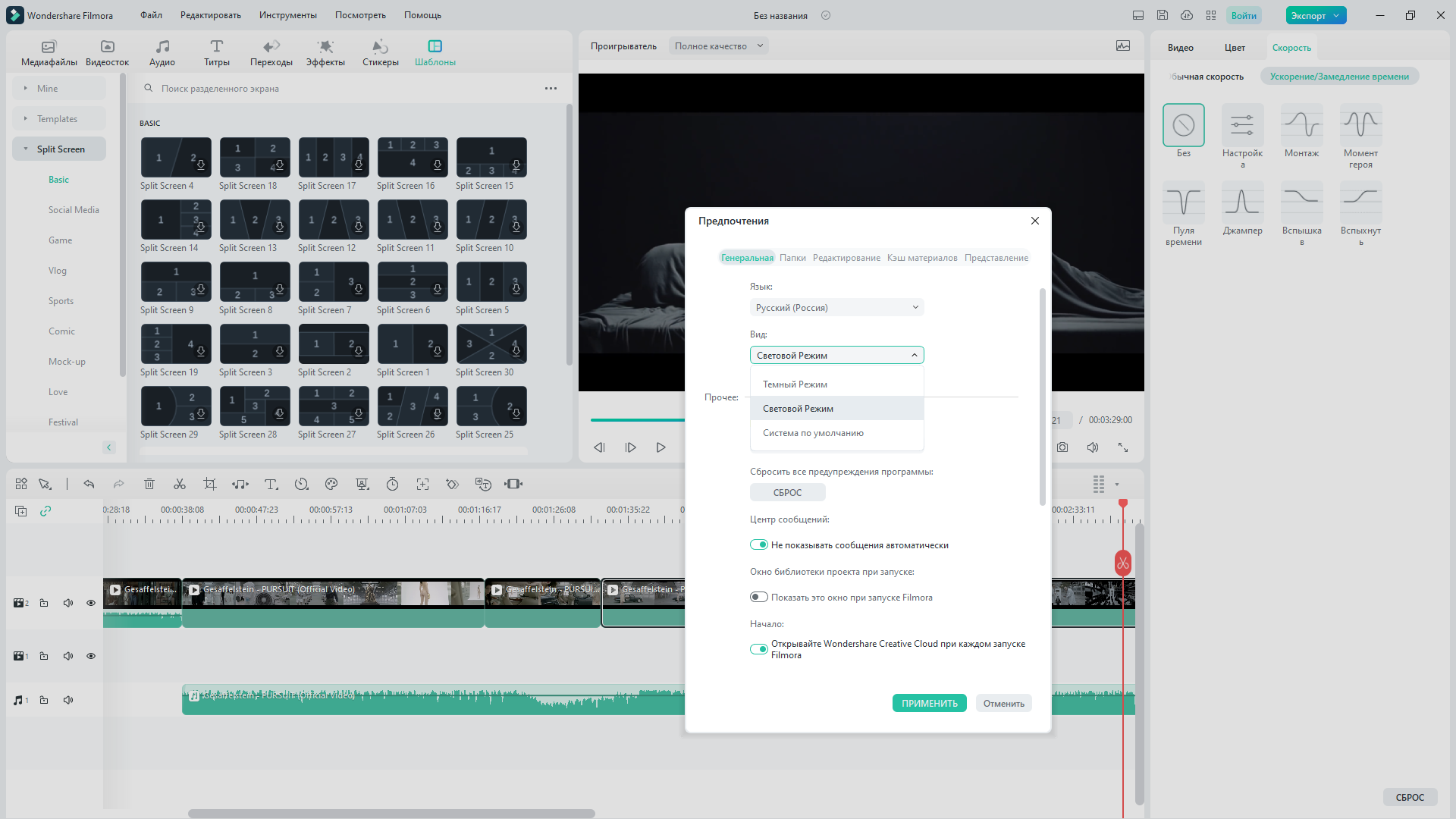Image resolution: width=1456 pixels, height=819 pixels.
Task: Click the Reset warnings button in Preferences
Action: click(787, 492)
